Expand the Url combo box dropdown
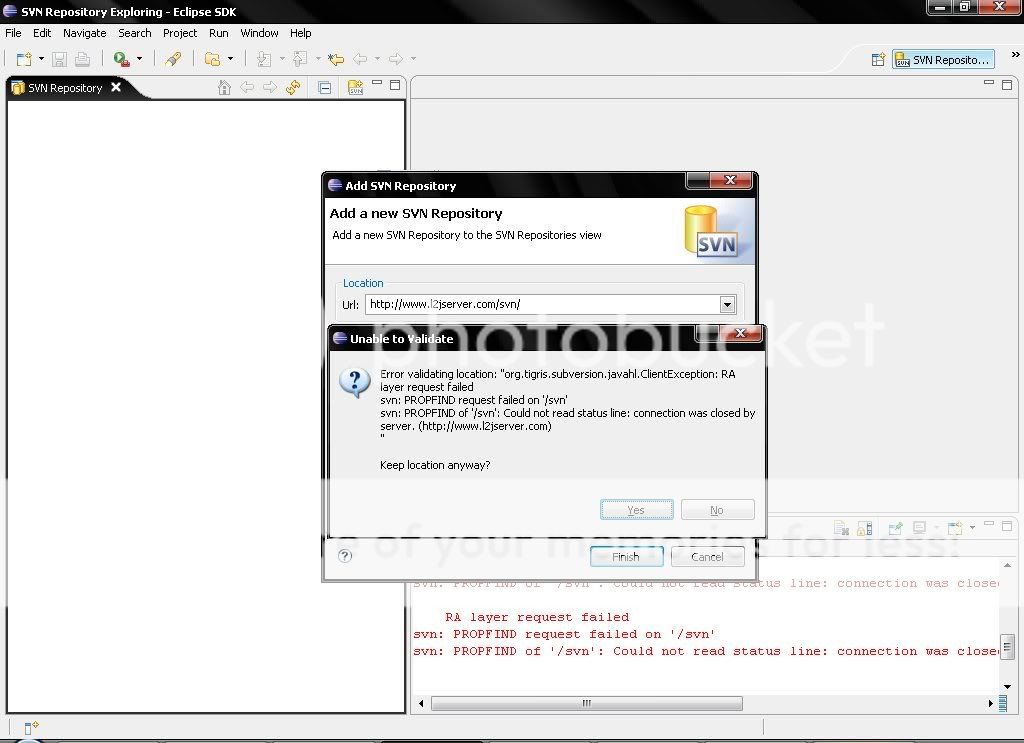This screenshot has height=743, width=1024. [x=727, y=305]
